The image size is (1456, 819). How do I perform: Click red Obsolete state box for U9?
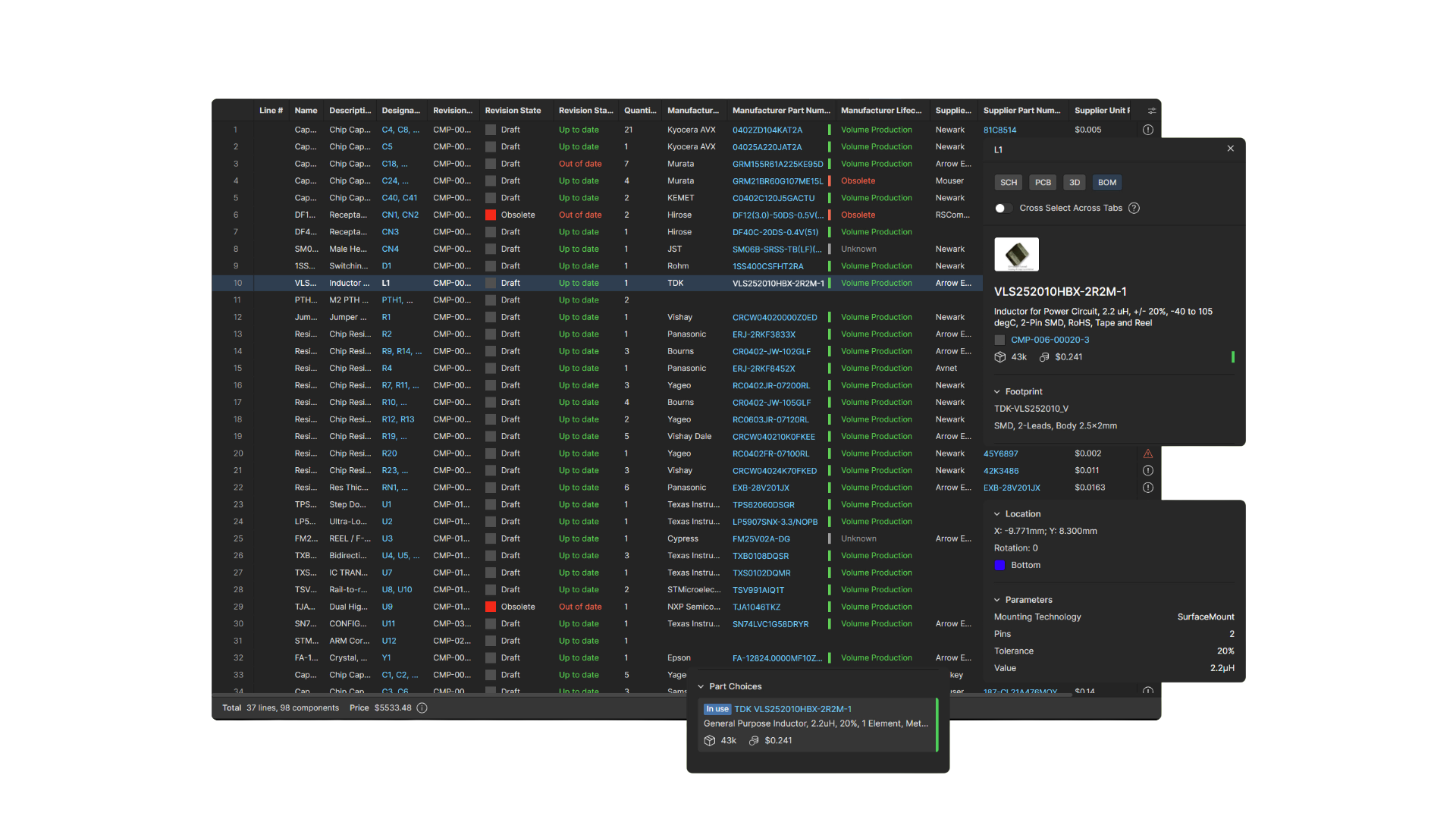[491, 607]
